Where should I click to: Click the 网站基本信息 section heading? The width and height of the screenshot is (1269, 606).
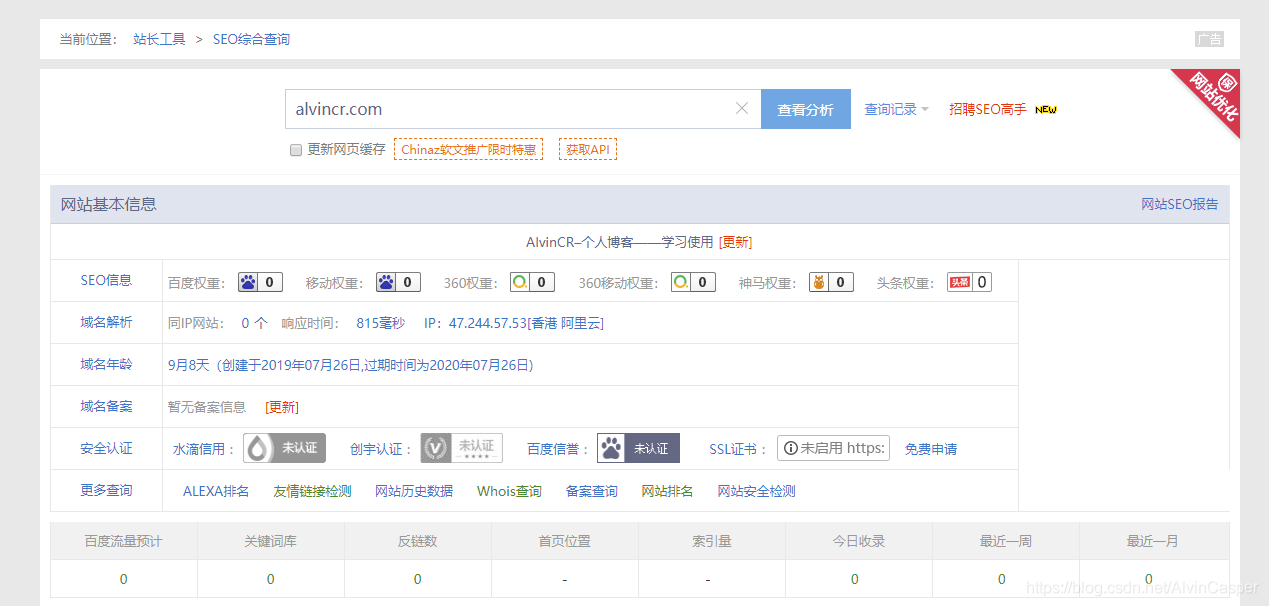pyautogui.click(x=109, y=204)
